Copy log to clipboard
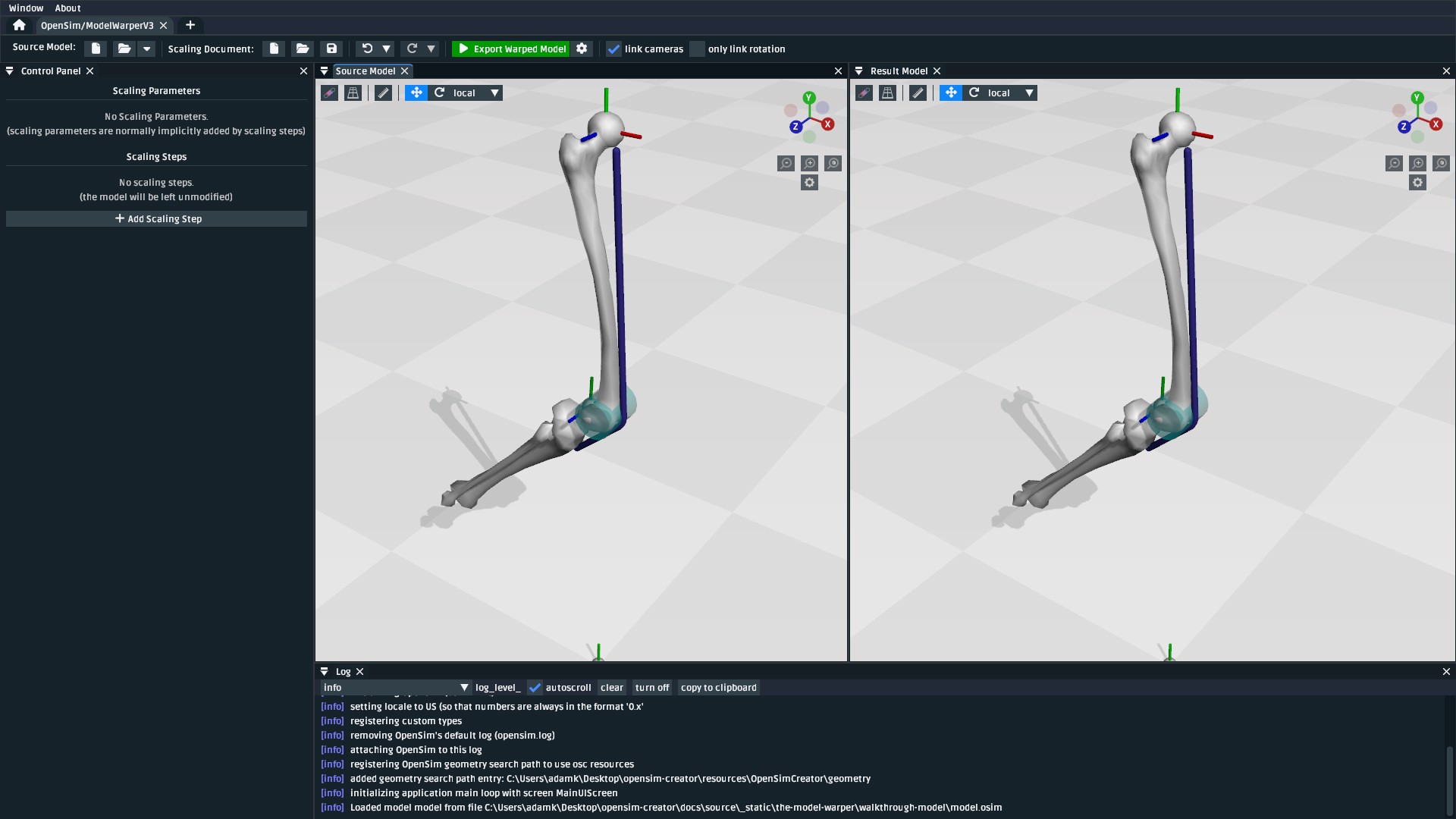Viewport: 1456px width, 819px height. [x=719, y=688]
